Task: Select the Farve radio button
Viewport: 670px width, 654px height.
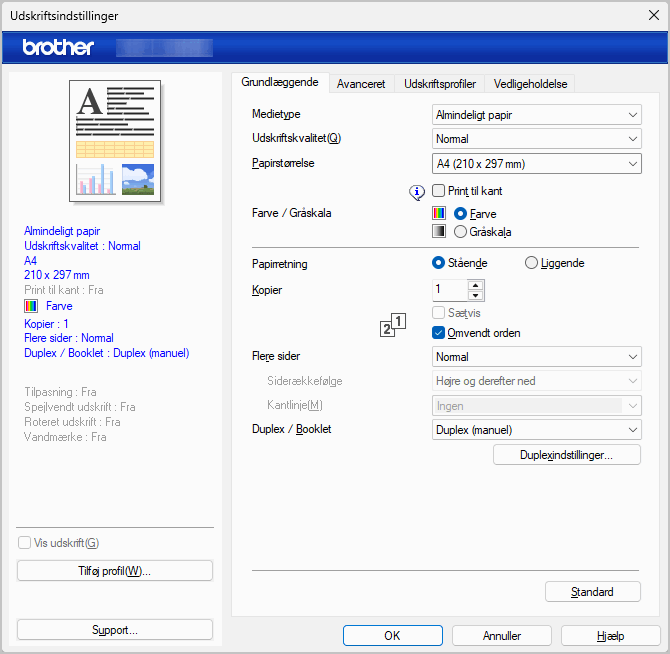Action: pyautogui.click(x=460, y=213)
